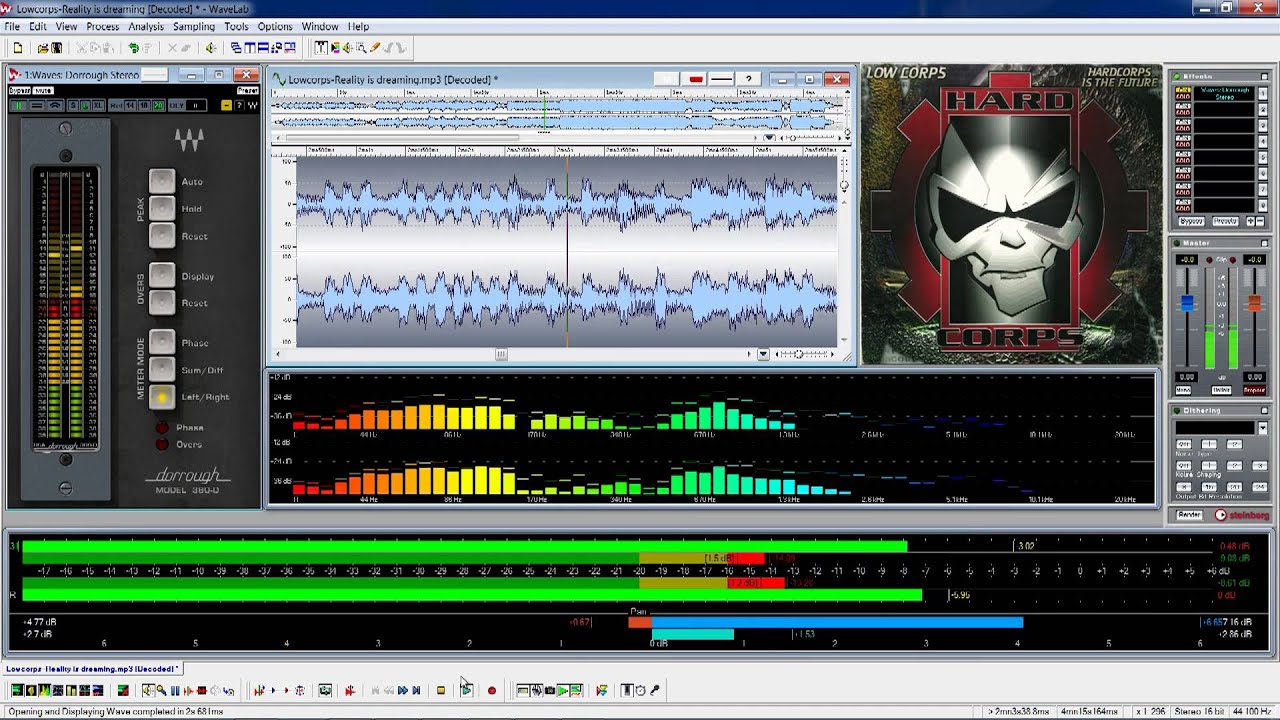Click the Save floppy disk icon

(x=56, y=48)
